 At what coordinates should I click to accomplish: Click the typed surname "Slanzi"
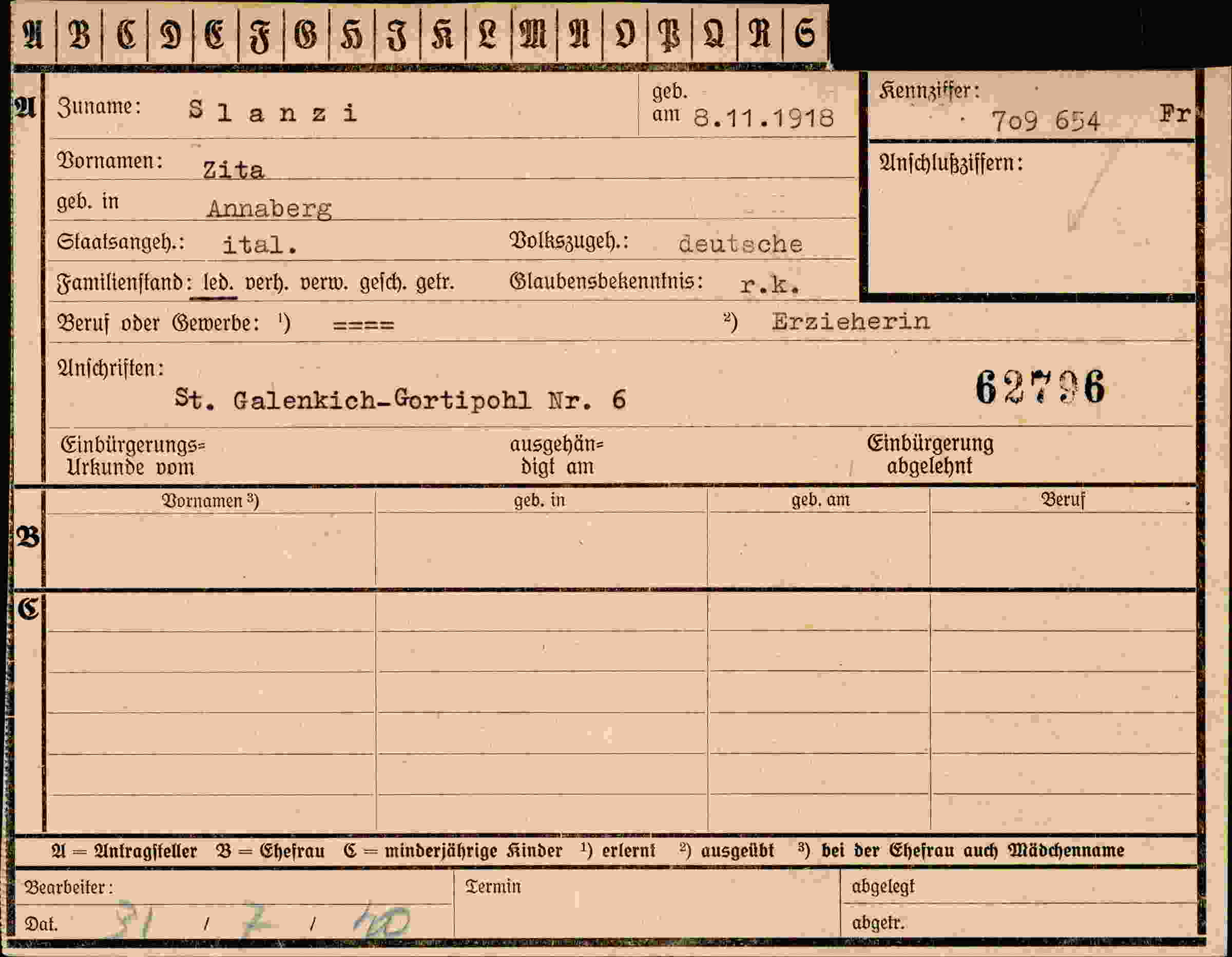tap(273, 112)
